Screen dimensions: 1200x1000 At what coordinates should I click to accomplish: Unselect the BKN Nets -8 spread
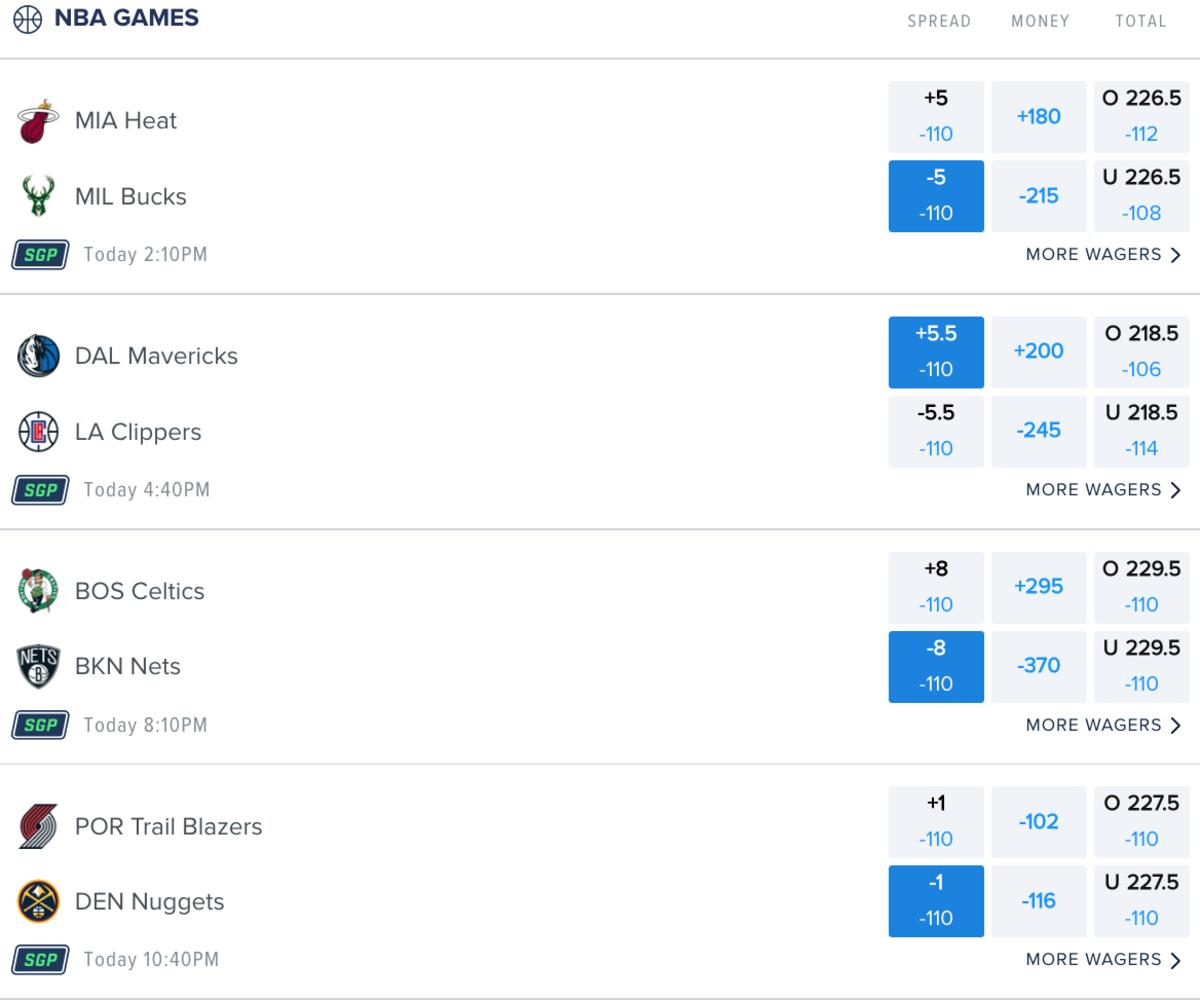coord(936,667)
